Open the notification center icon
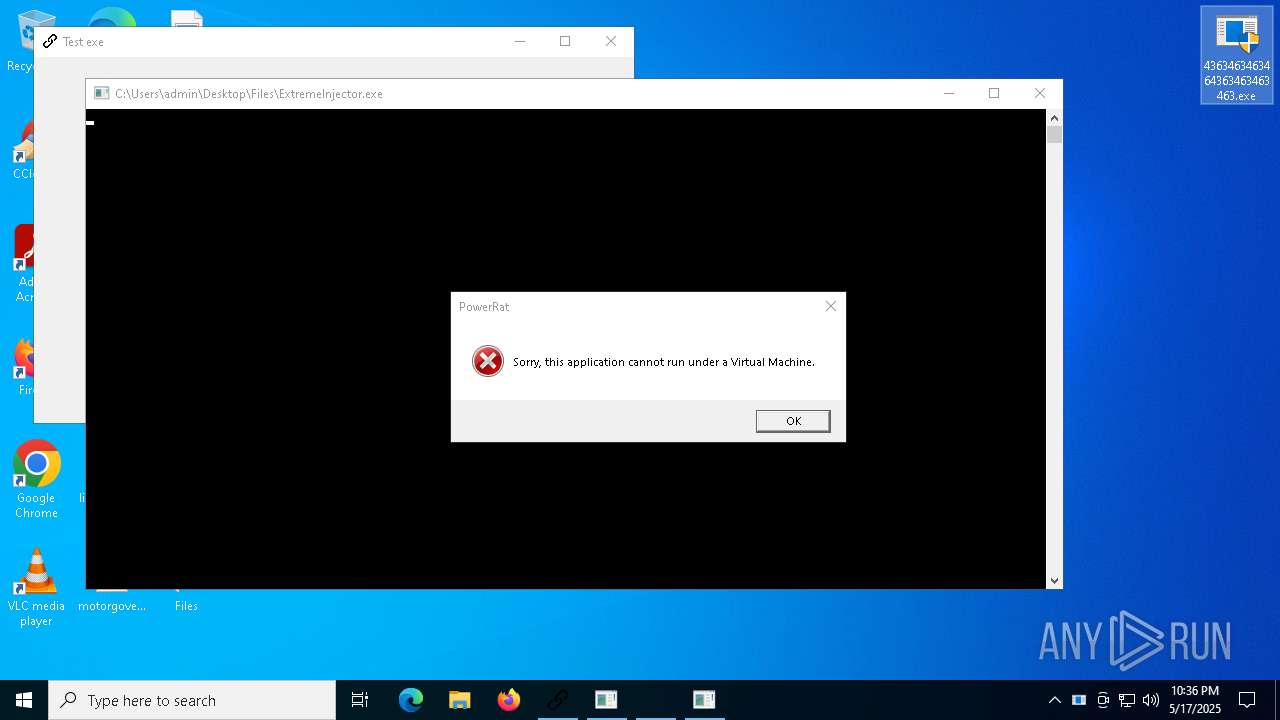Viewport: 1280px width, 720px height. click(x=1247, y=700)
